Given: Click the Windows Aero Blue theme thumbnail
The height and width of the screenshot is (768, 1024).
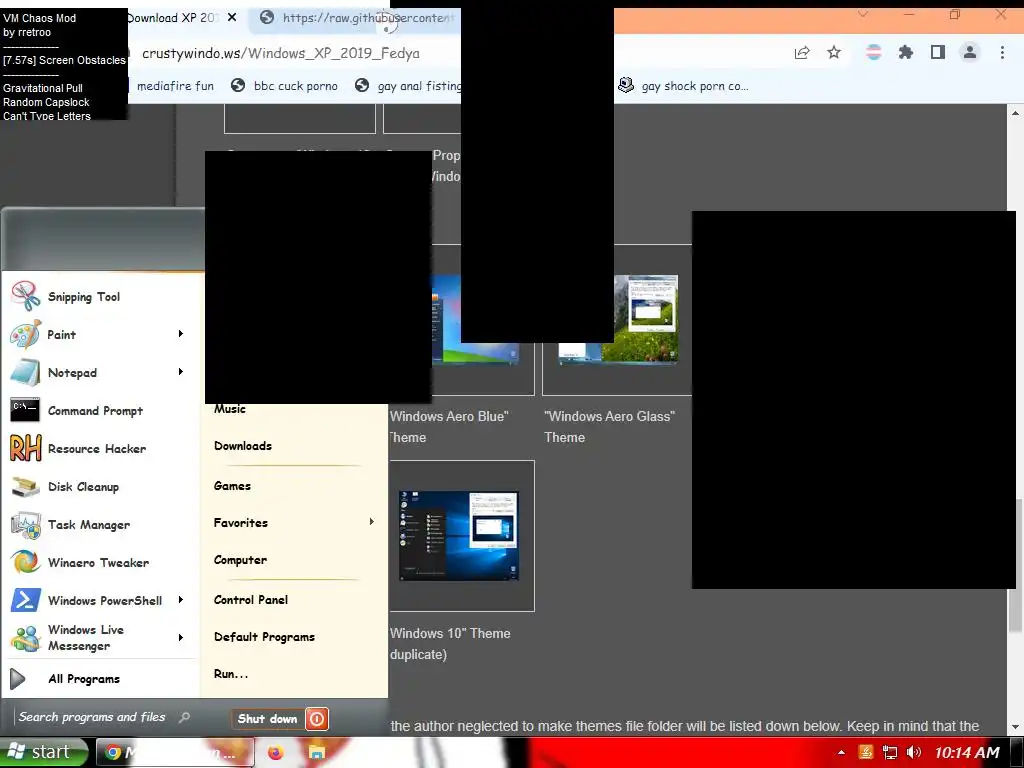Looking at the screenshot, I should pos(475,320).
